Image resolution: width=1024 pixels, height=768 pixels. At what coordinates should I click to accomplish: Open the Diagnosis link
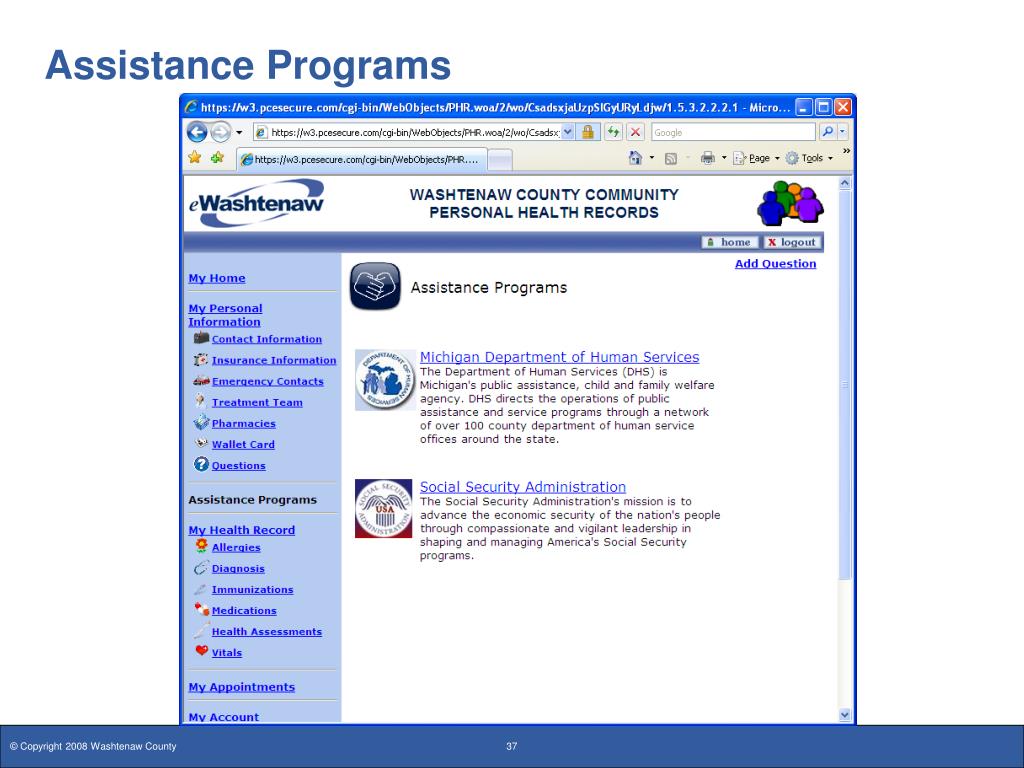[x=238, y=569]
